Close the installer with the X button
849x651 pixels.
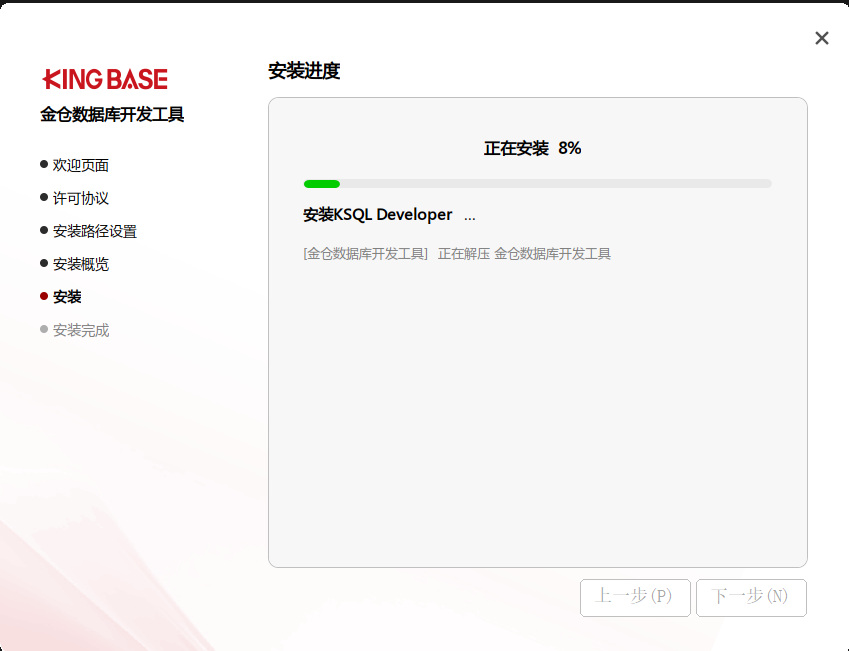tap(821, 38)
